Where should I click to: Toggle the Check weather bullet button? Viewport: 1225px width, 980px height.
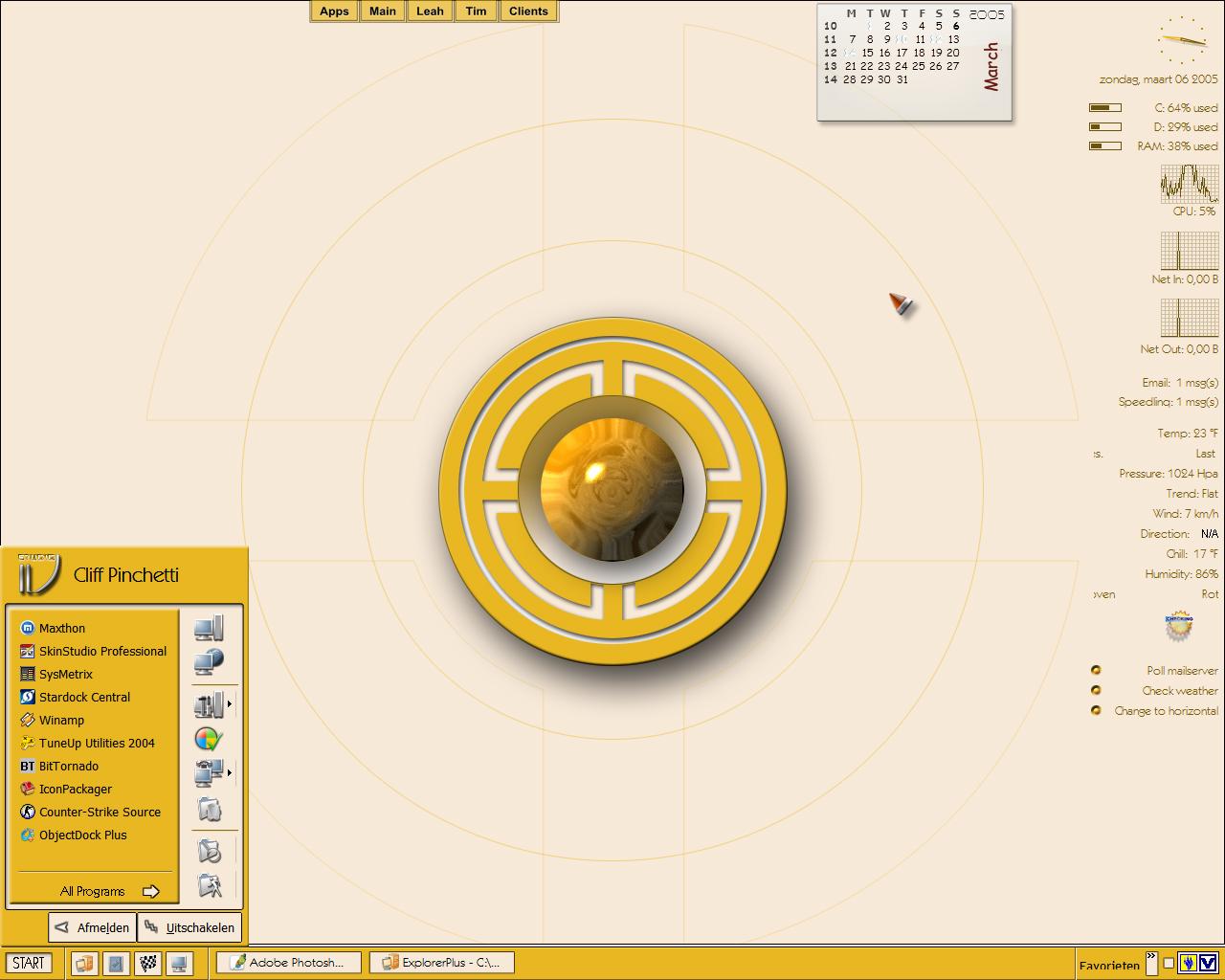click(x=1096, y=690)
